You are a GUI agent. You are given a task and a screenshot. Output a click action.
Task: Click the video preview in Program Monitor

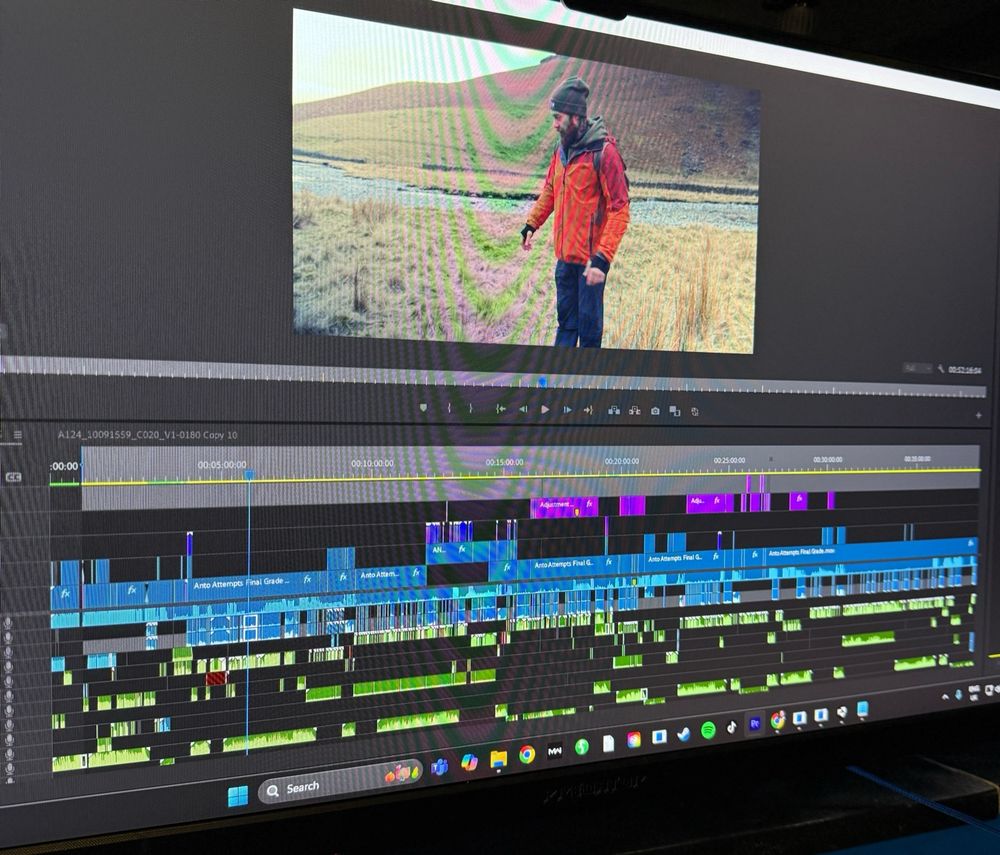(526, 181)
